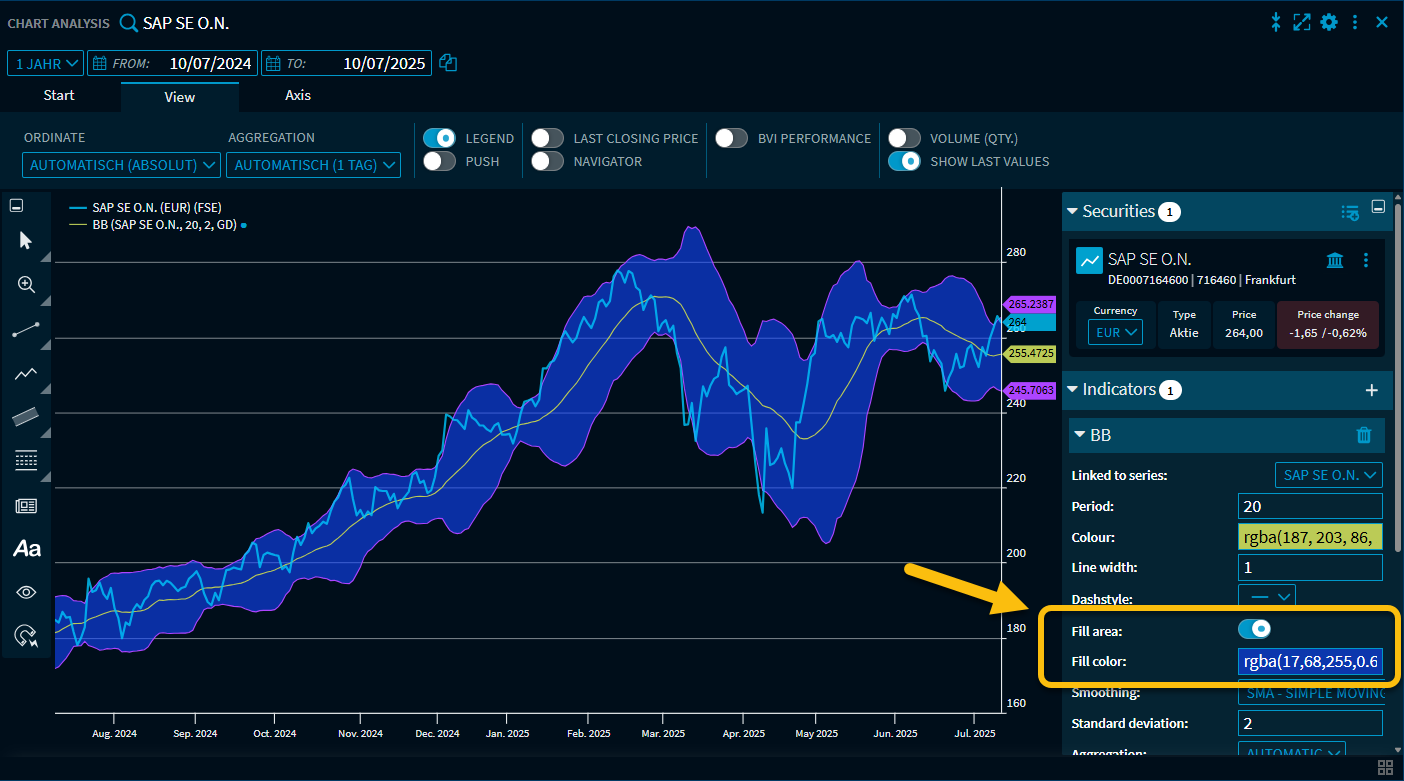Select the trendline drawing tool
The image size is (1404, 781).
(27, 330)
